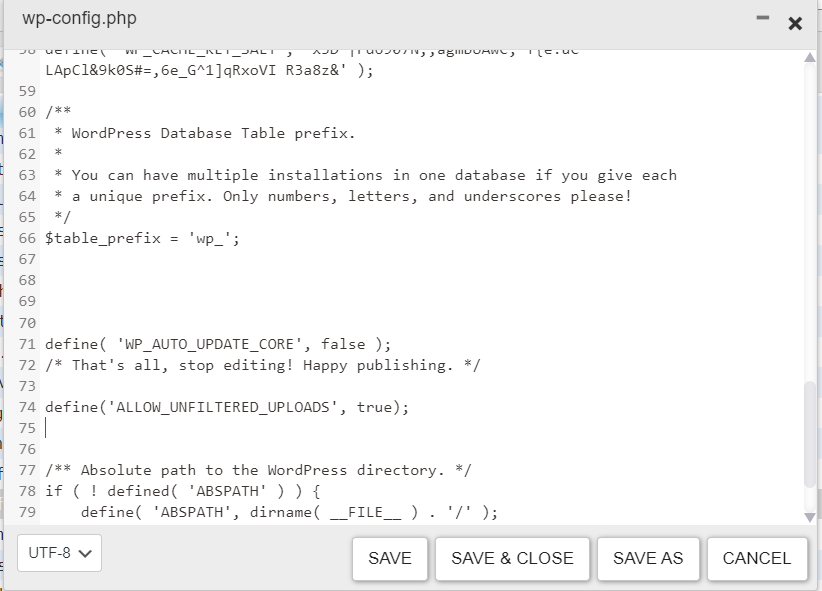This screenshot has height=591, width=822.
Task: Click line number 71 in the gutter
Action: coord(27,344)
